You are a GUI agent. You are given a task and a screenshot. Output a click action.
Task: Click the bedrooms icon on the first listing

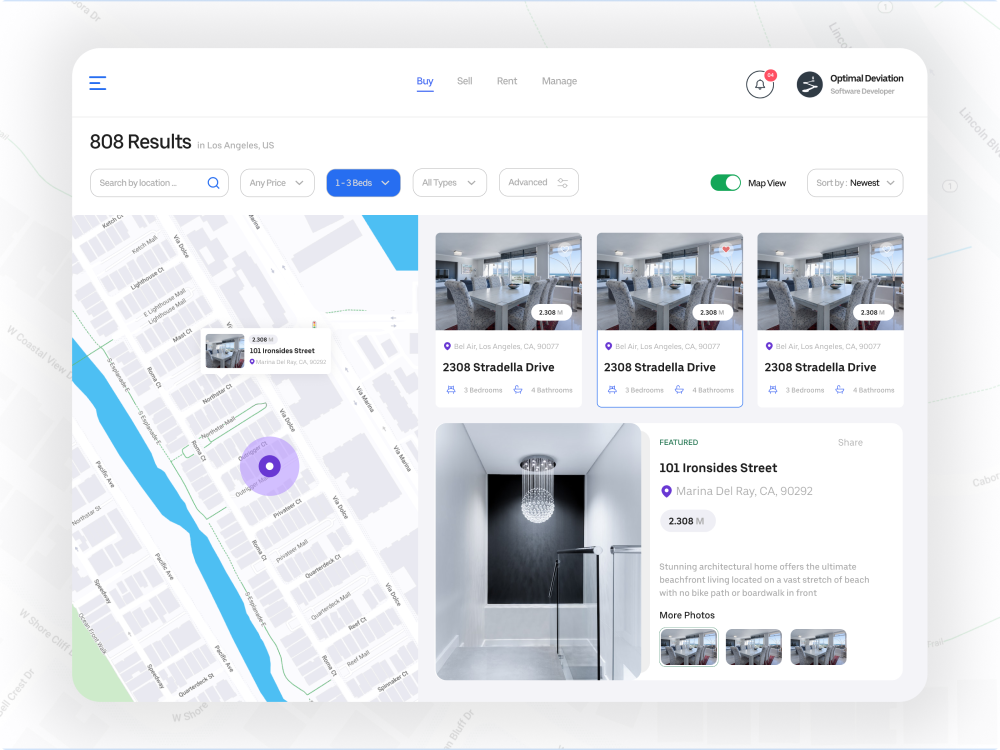[x=453, y=390]
